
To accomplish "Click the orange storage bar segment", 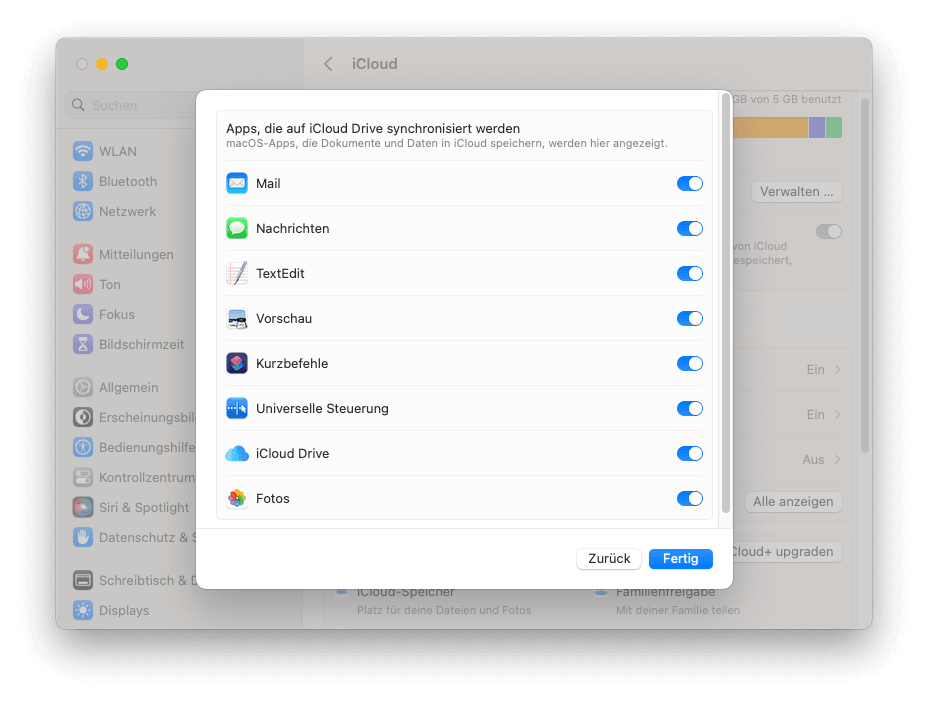I will tap(771, 127).
